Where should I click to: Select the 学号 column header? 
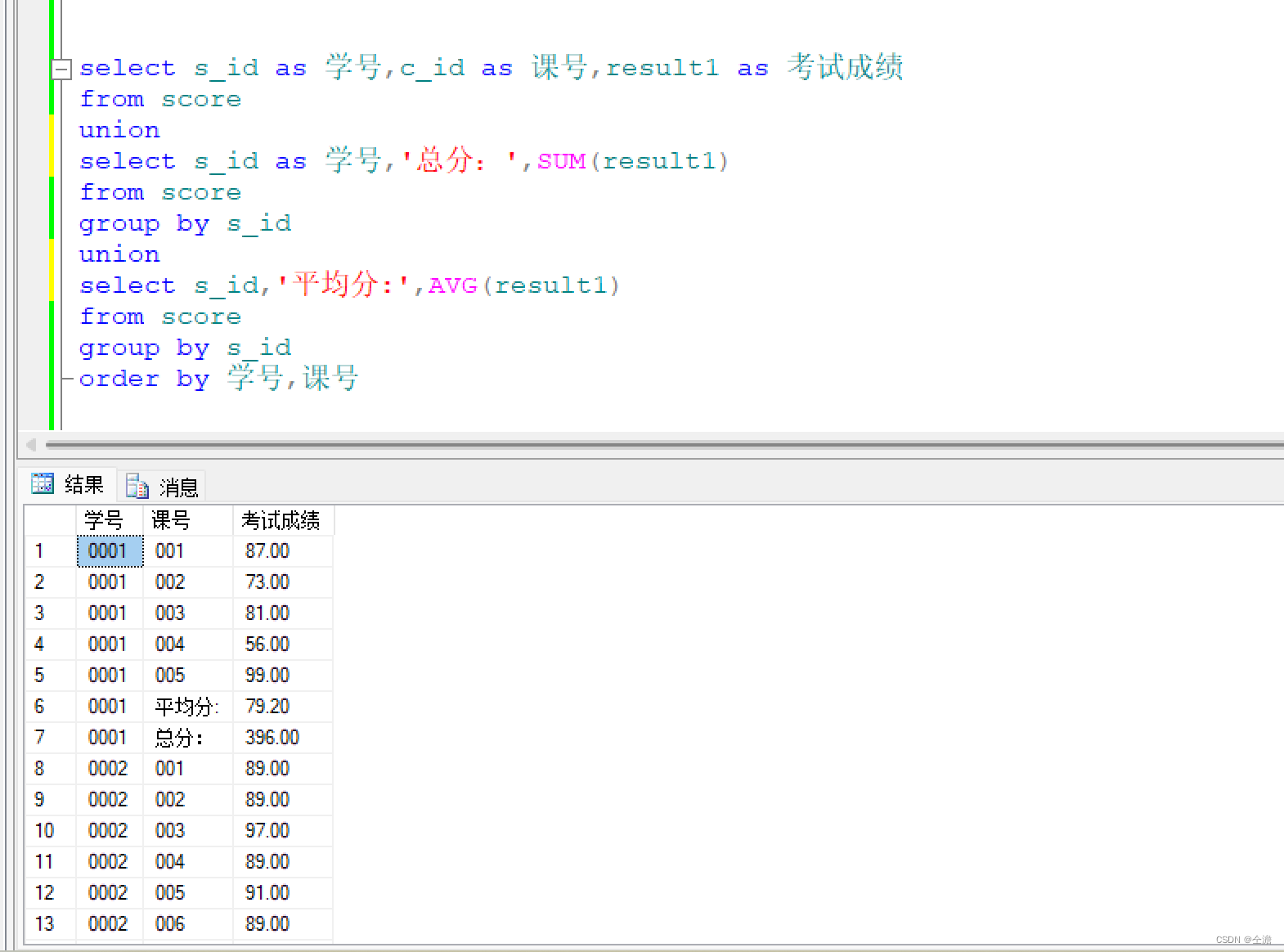click(x=110, y=520)
